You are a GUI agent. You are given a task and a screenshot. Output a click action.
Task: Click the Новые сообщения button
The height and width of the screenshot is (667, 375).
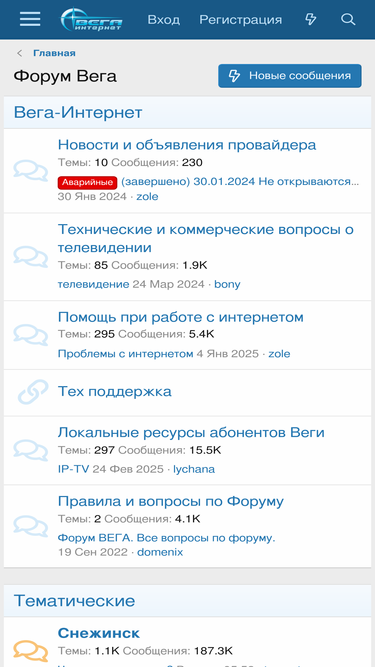coord(290,76)
